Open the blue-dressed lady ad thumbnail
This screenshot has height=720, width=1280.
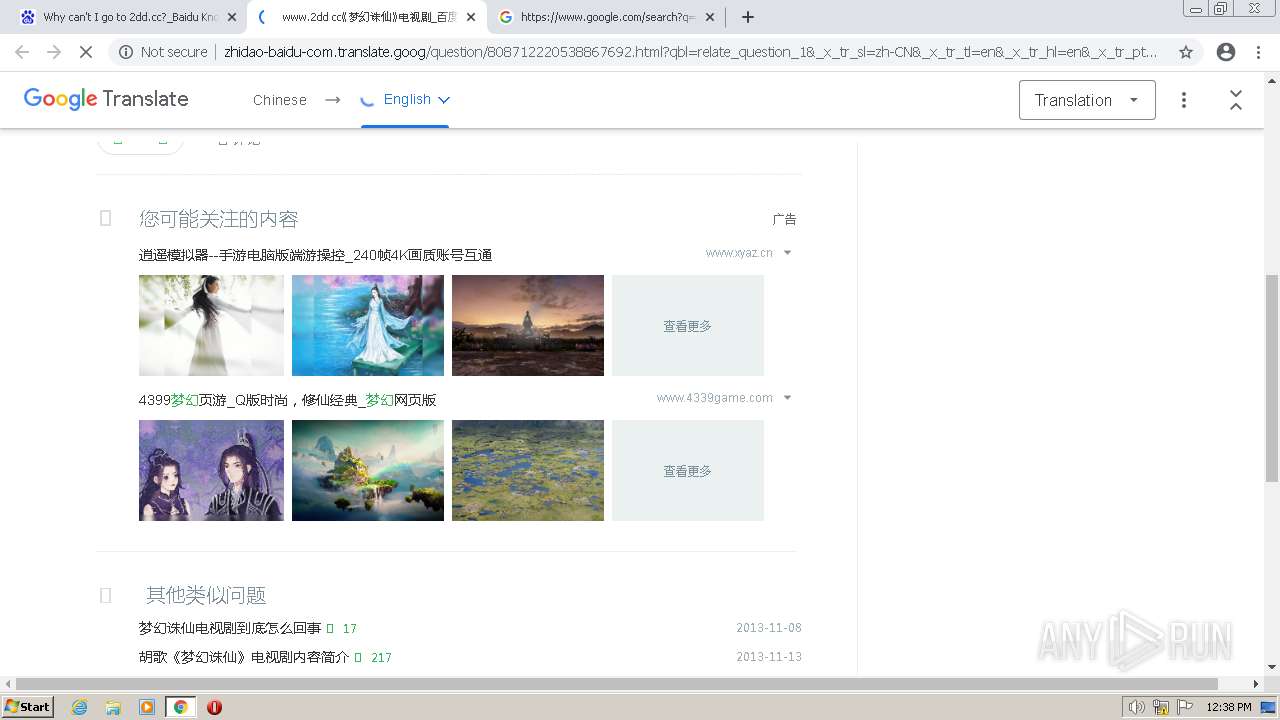point(368,325)
